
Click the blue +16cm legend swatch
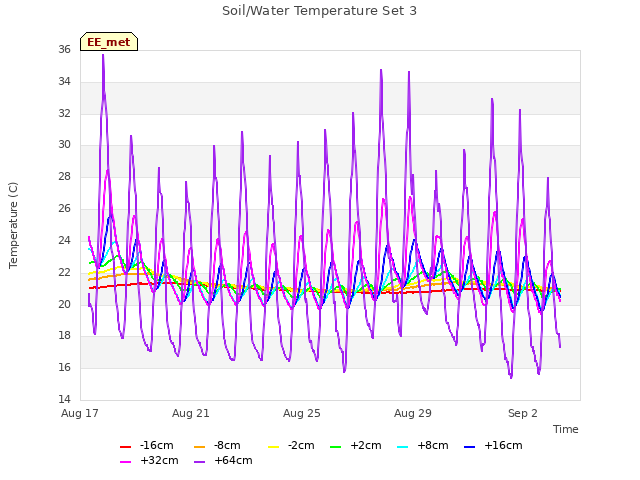[x=470, y=447]
